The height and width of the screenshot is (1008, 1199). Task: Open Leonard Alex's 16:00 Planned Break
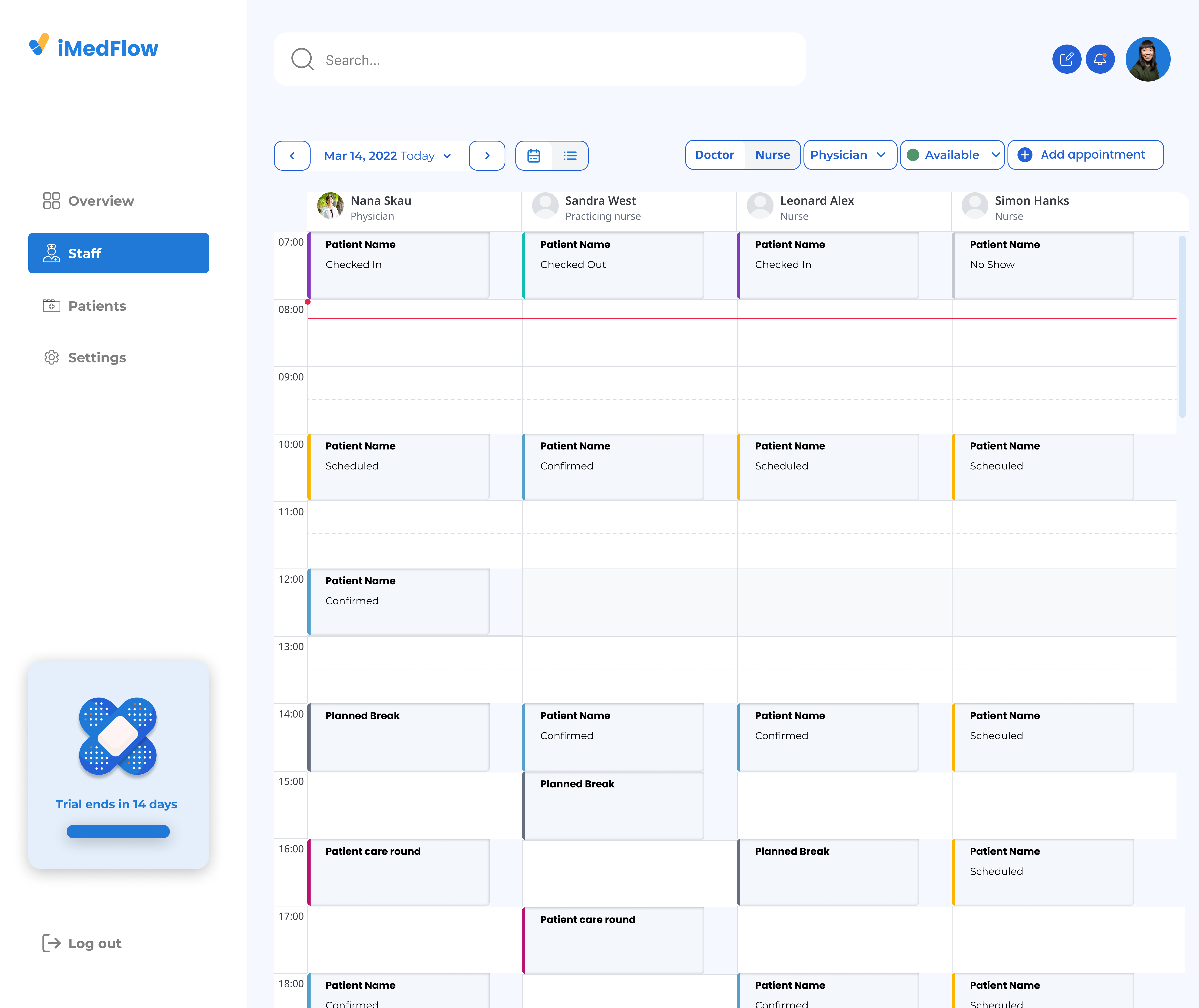tap(828, 872)
